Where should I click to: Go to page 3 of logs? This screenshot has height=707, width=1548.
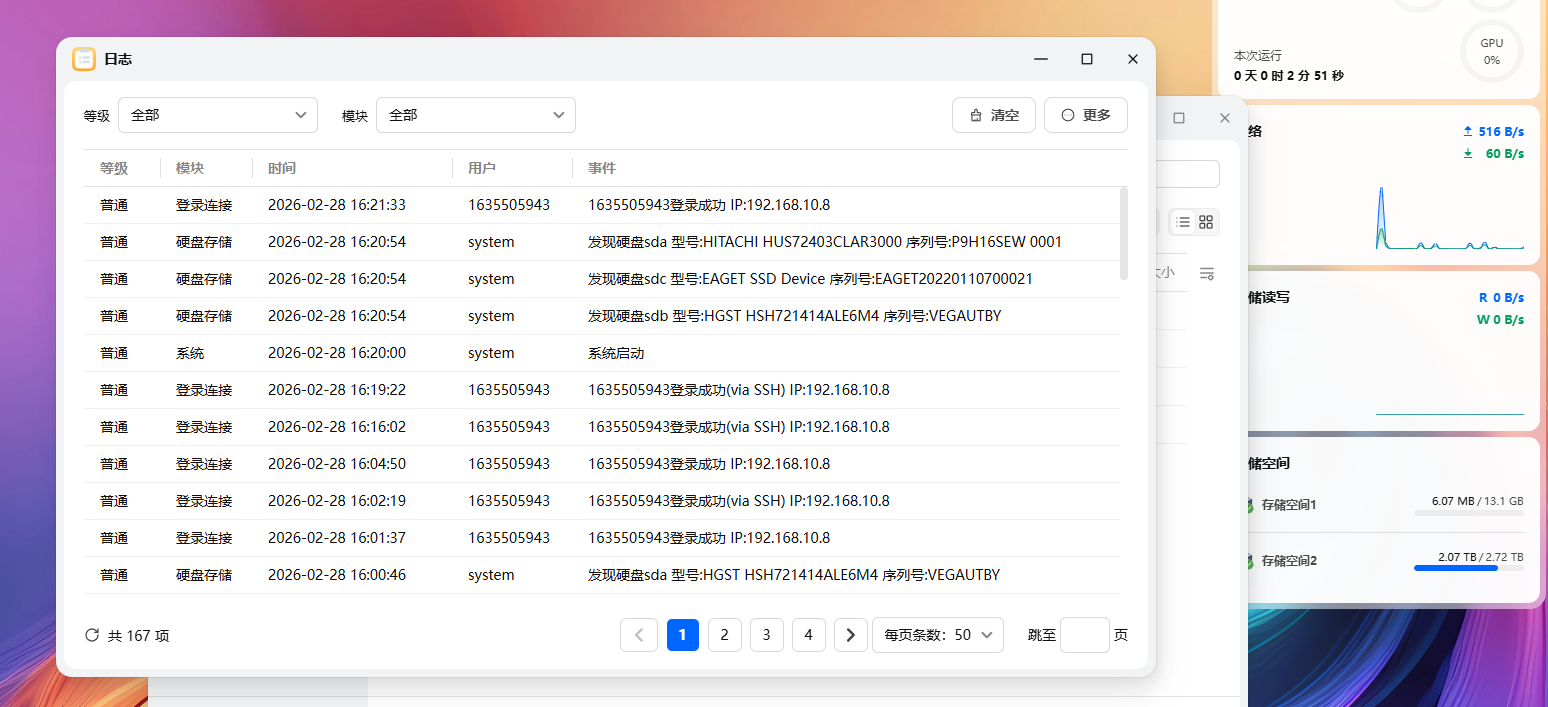[766, 635]
